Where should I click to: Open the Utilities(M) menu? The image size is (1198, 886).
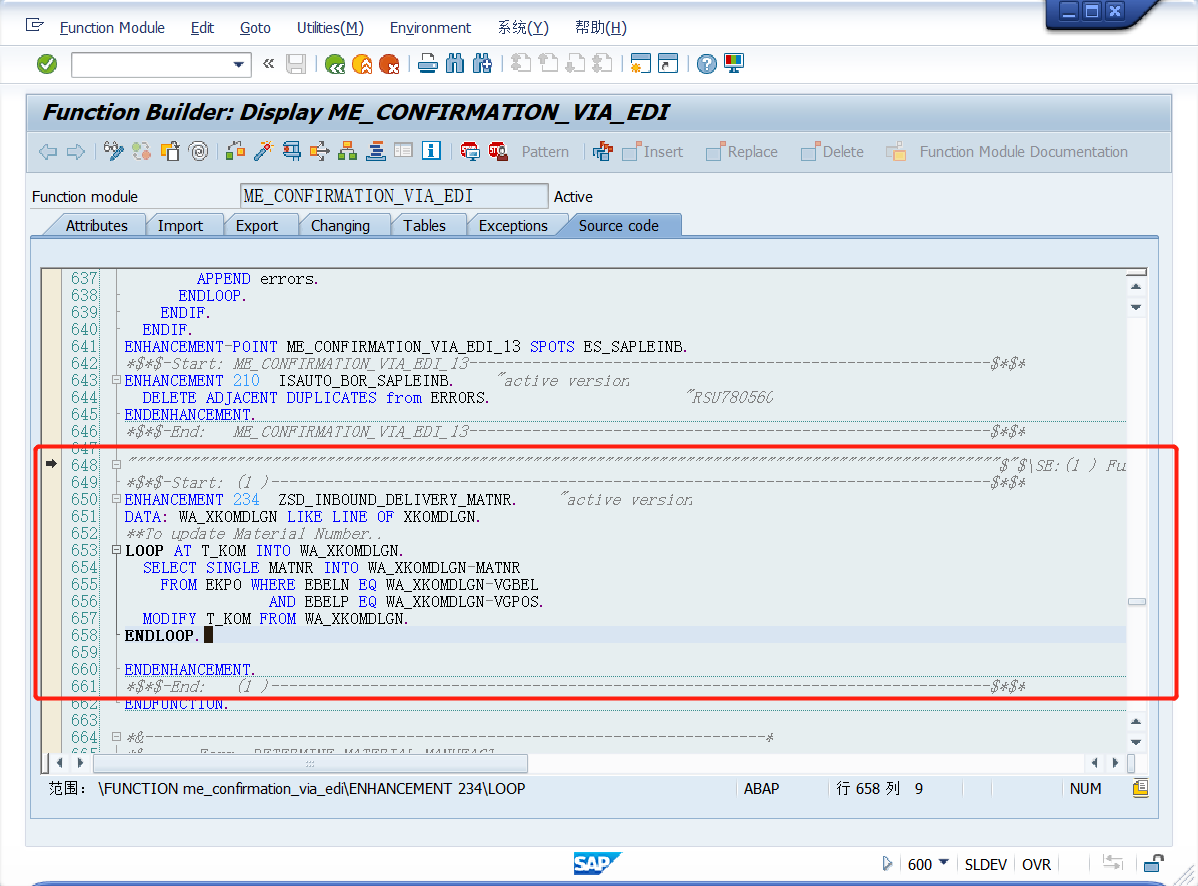(x=330, y=27)
